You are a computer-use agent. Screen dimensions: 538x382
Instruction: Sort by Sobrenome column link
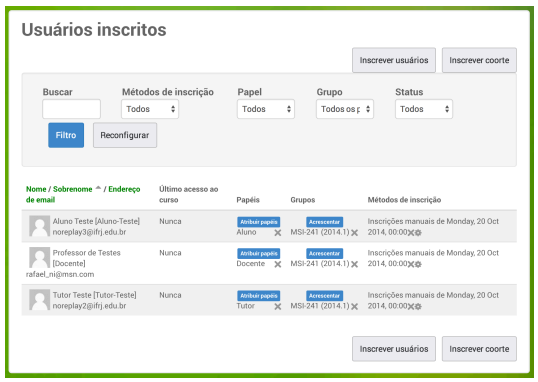(73, 189)
